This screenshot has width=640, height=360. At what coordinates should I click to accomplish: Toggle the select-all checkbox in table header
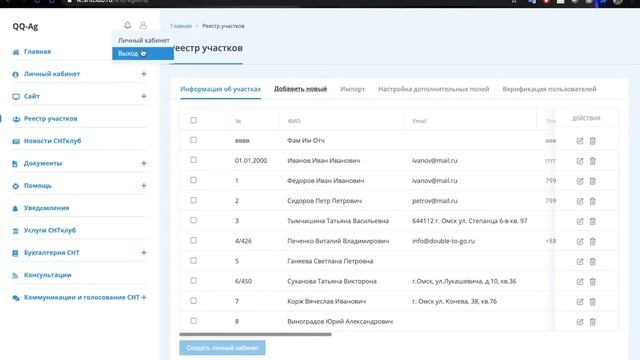(193, 120)
